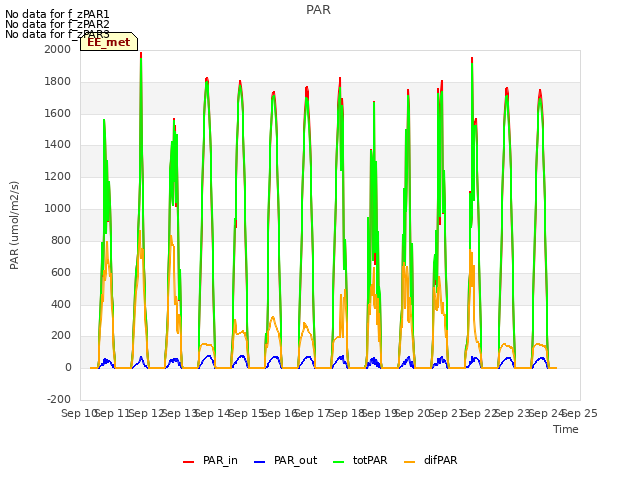The width and height of the screenshot is (640, 480).
Task: Click the -200 y-axis tick label
Action: click(x=59, y=399)
